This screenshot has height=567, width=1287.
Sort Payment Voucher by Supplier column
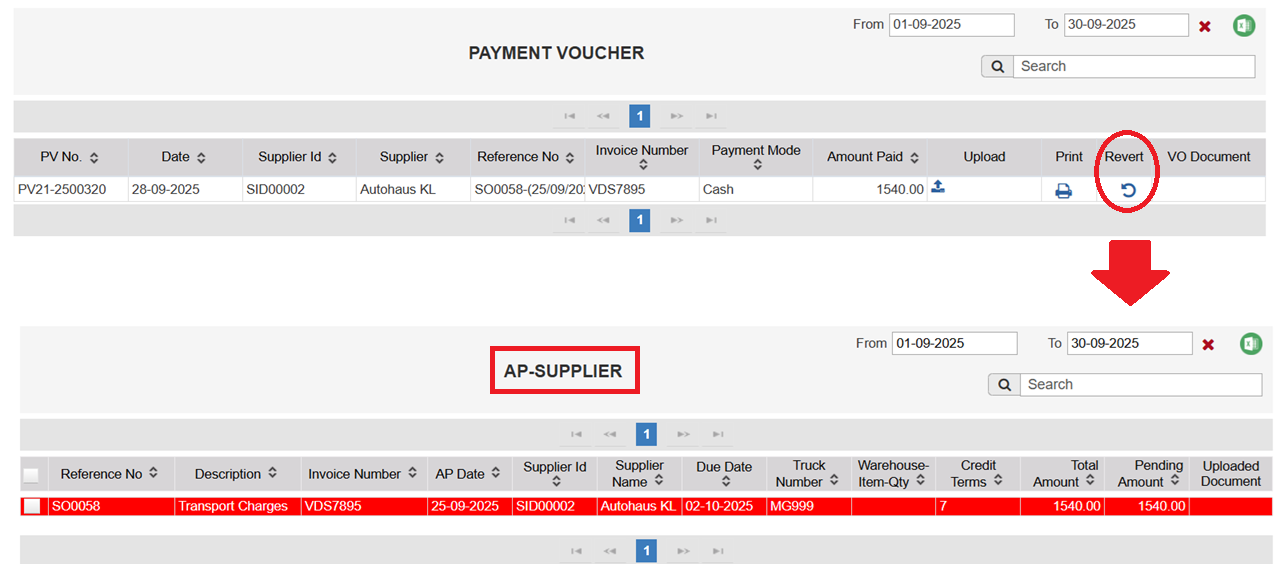[439, 158]
